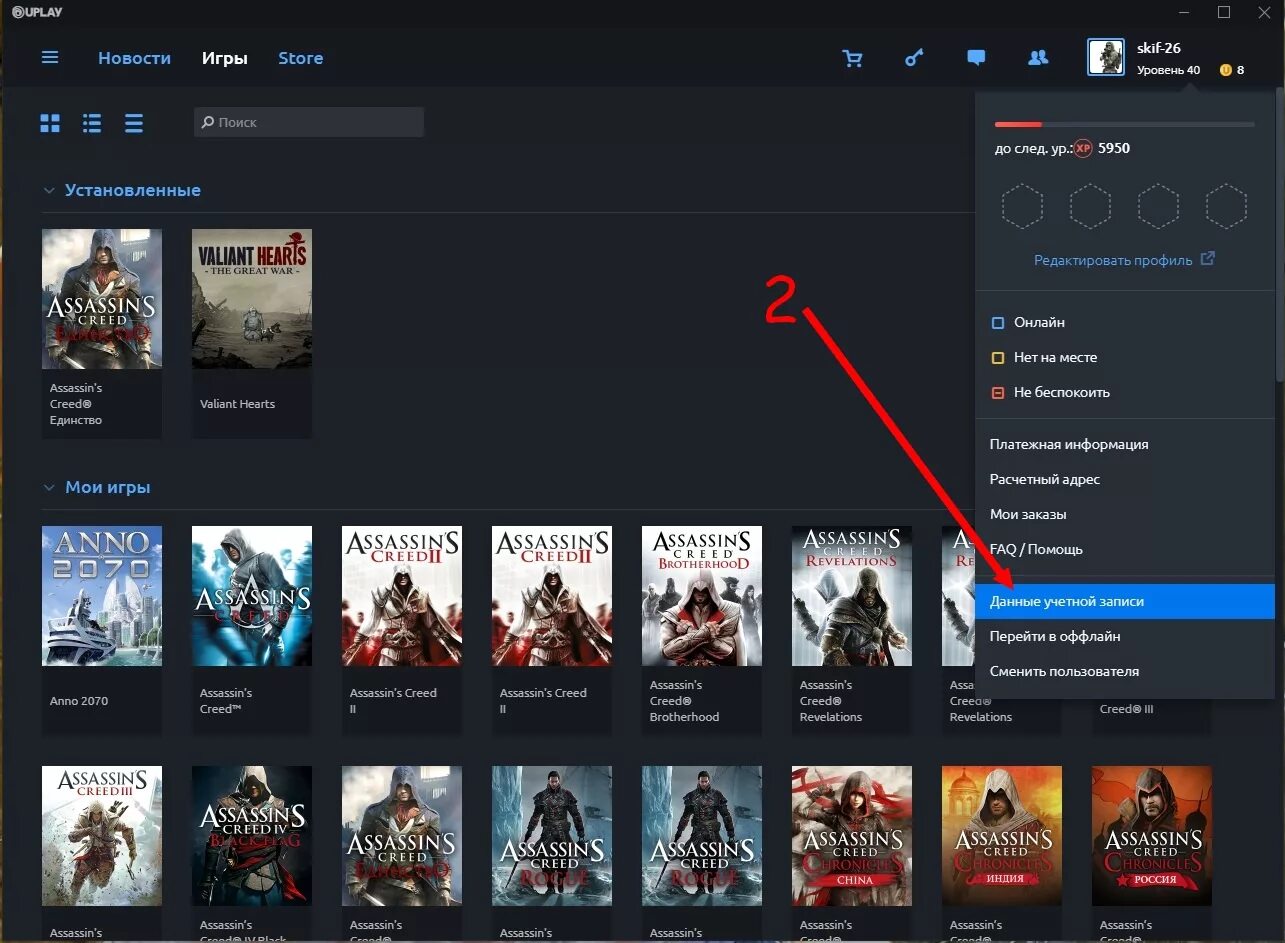Open Assassin's Creed Chronicles China cover

point(852,836)
